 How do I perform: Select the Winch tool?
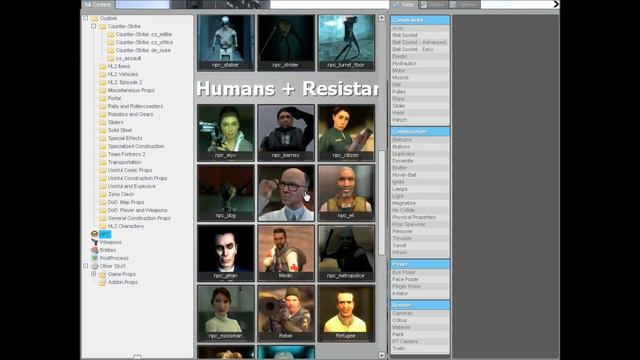point(420,120)
